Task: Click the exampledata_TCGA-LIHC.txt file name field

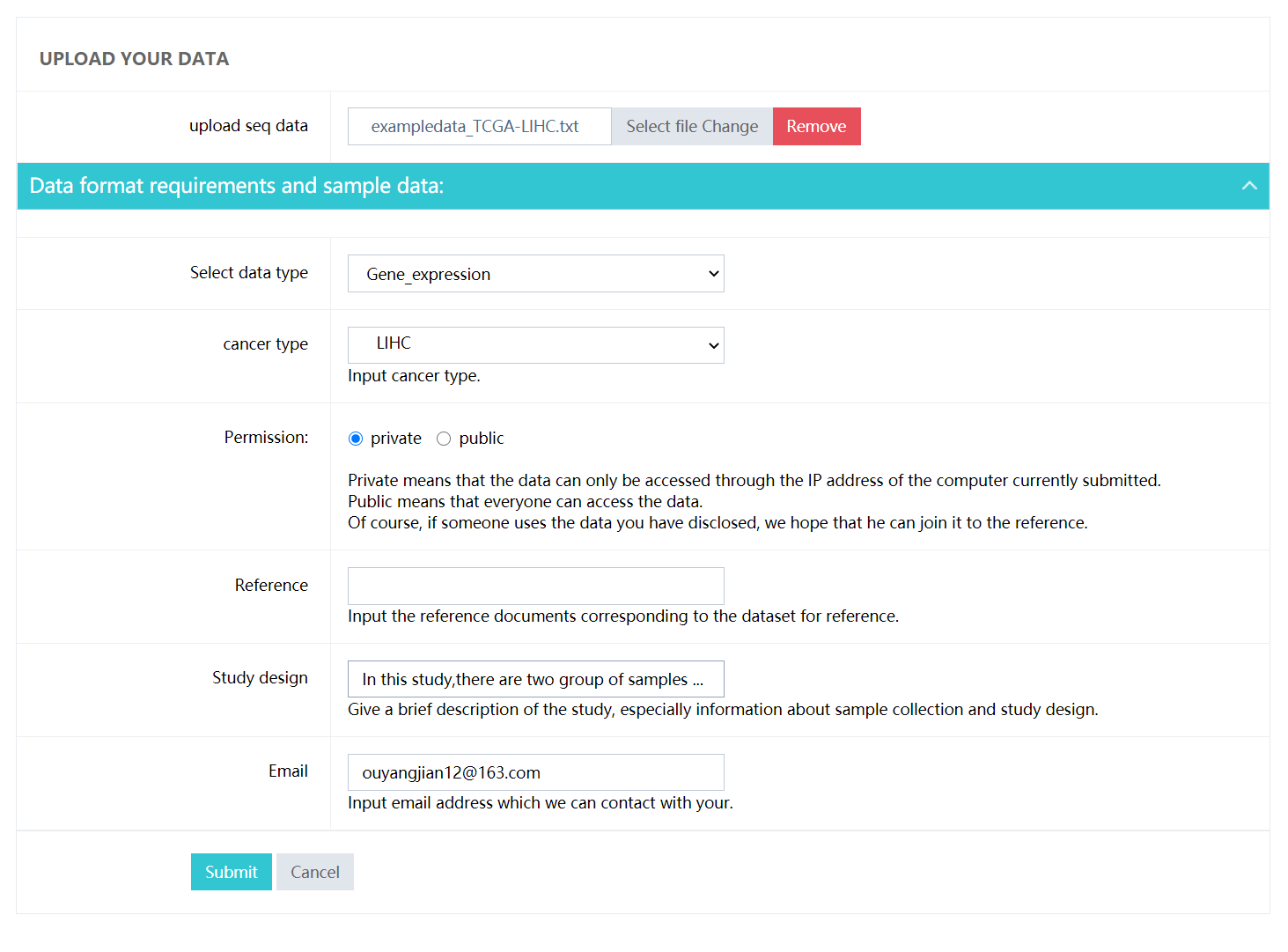Action: pos(480,126)
